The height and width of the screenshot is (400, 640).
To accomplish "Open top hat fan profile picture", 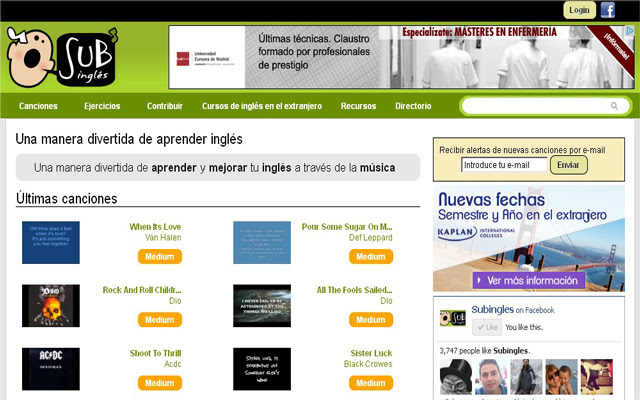I will tap(456, 377).
